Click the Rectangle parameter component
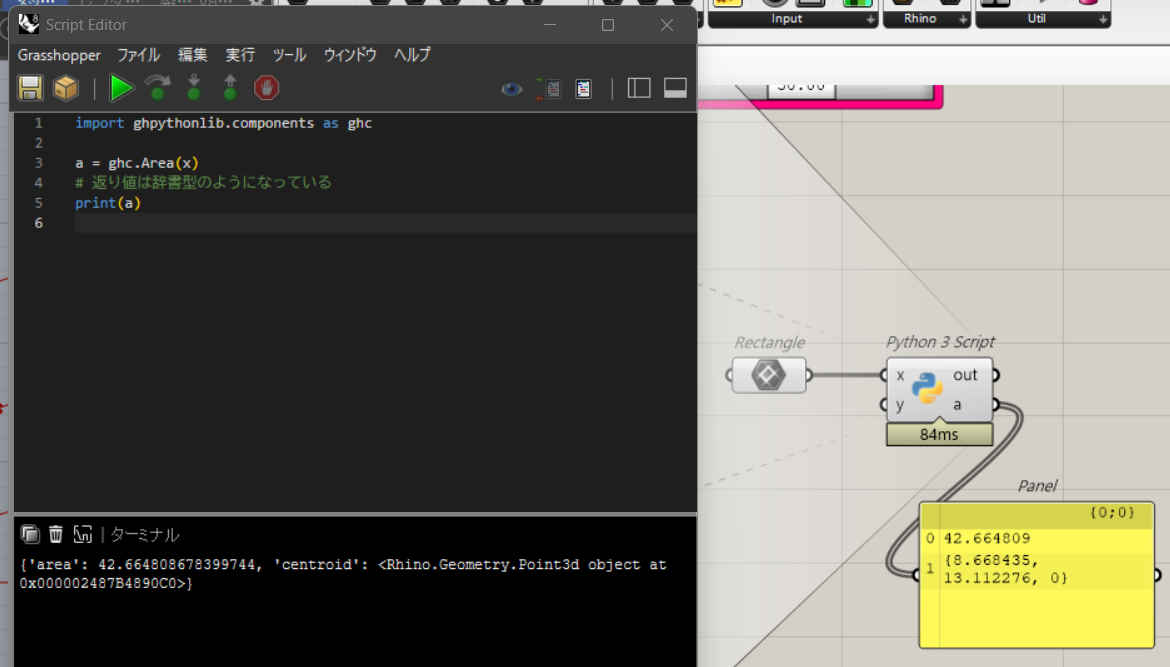Viewport: 1170px width, 667px height. 768,376
